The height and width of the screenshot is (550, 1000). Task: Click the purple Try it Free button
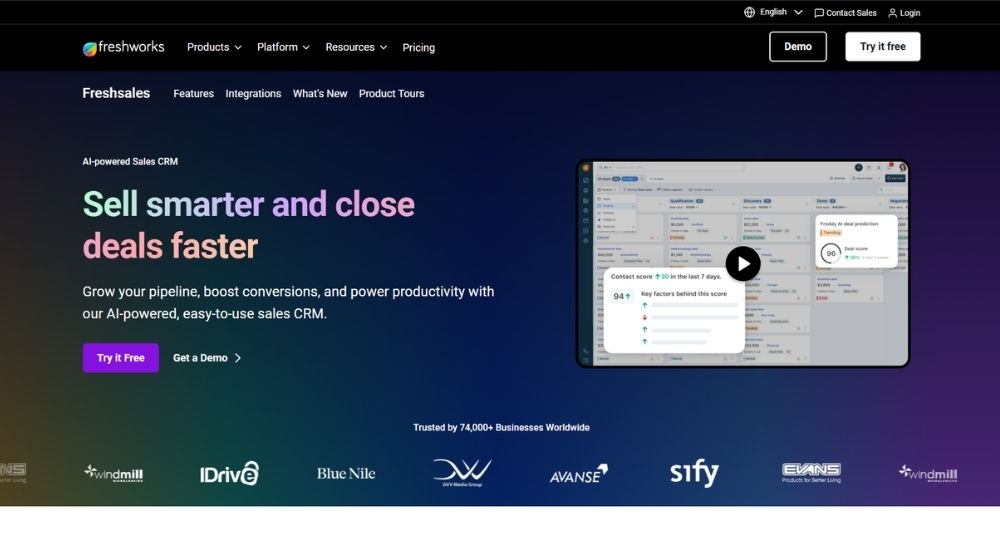point(121,358)
